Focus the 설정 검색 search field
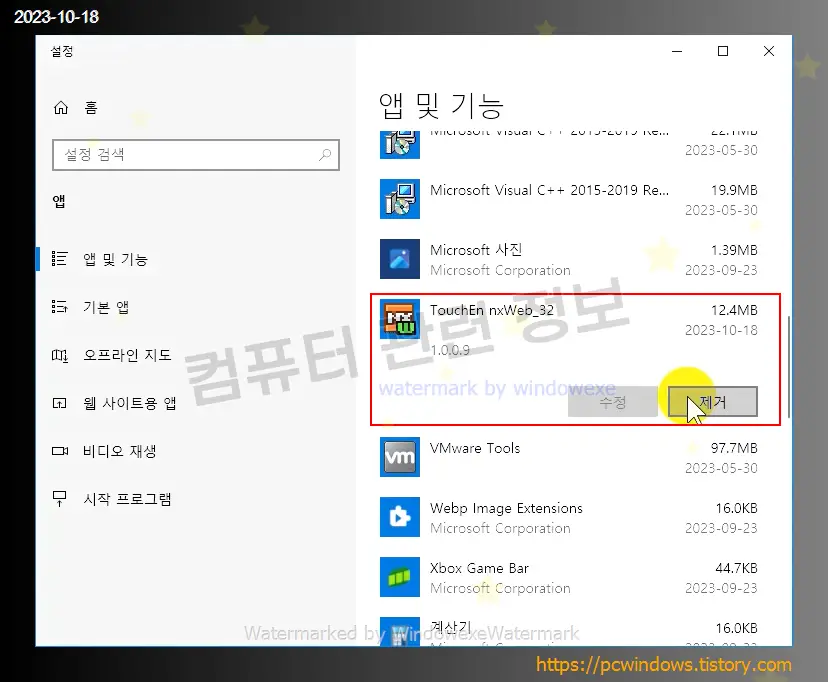This screenshot has width=828, height=682. pos(195,155)
